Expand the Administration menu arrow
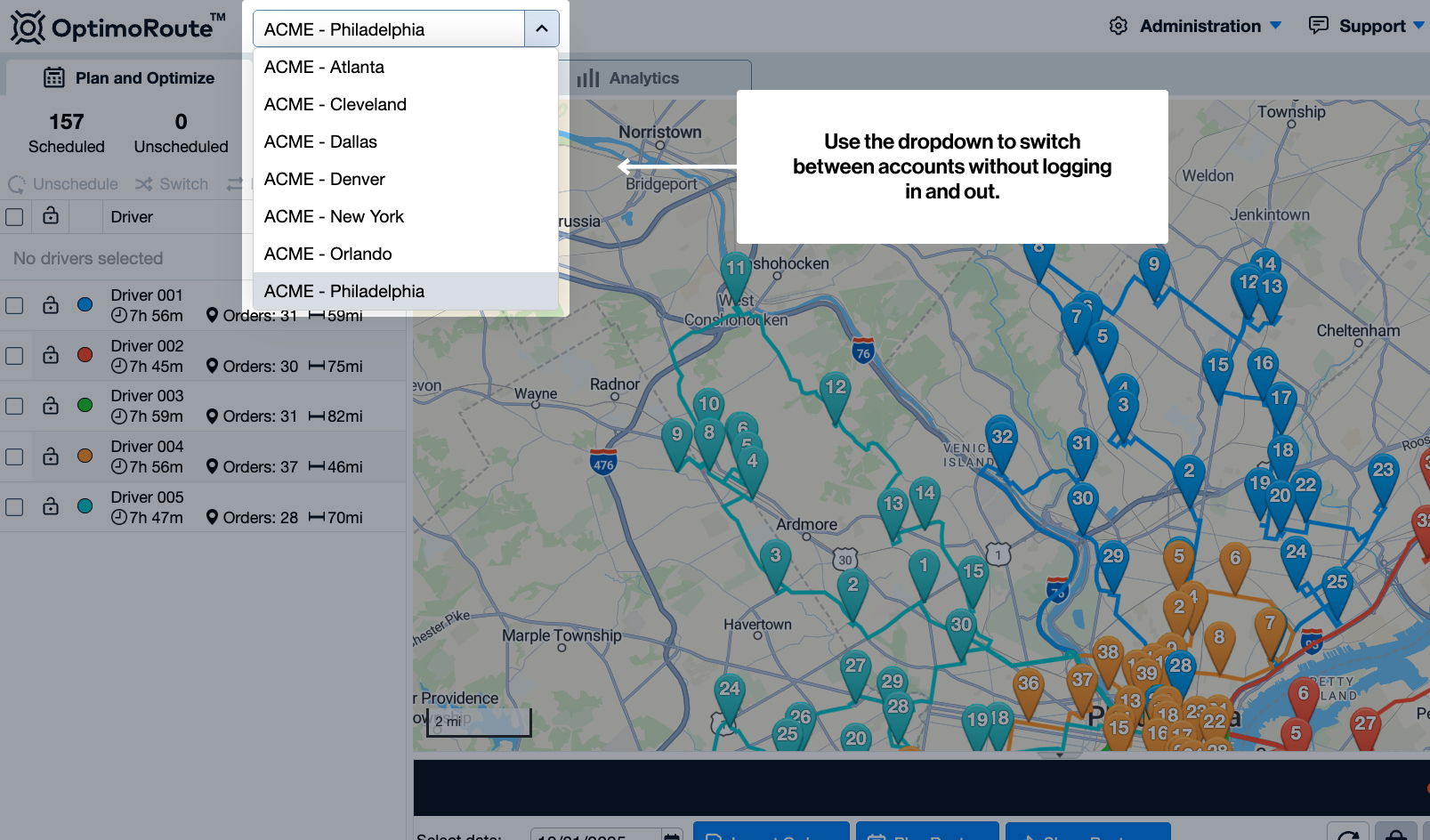The image size is (1430, 840). 1275,26
